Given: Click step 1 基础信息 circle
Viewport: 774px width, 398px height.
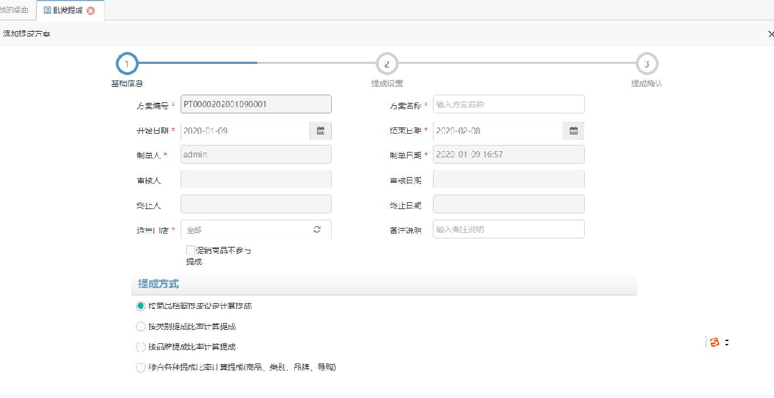Looking at the screenshot, I should 127,64.
